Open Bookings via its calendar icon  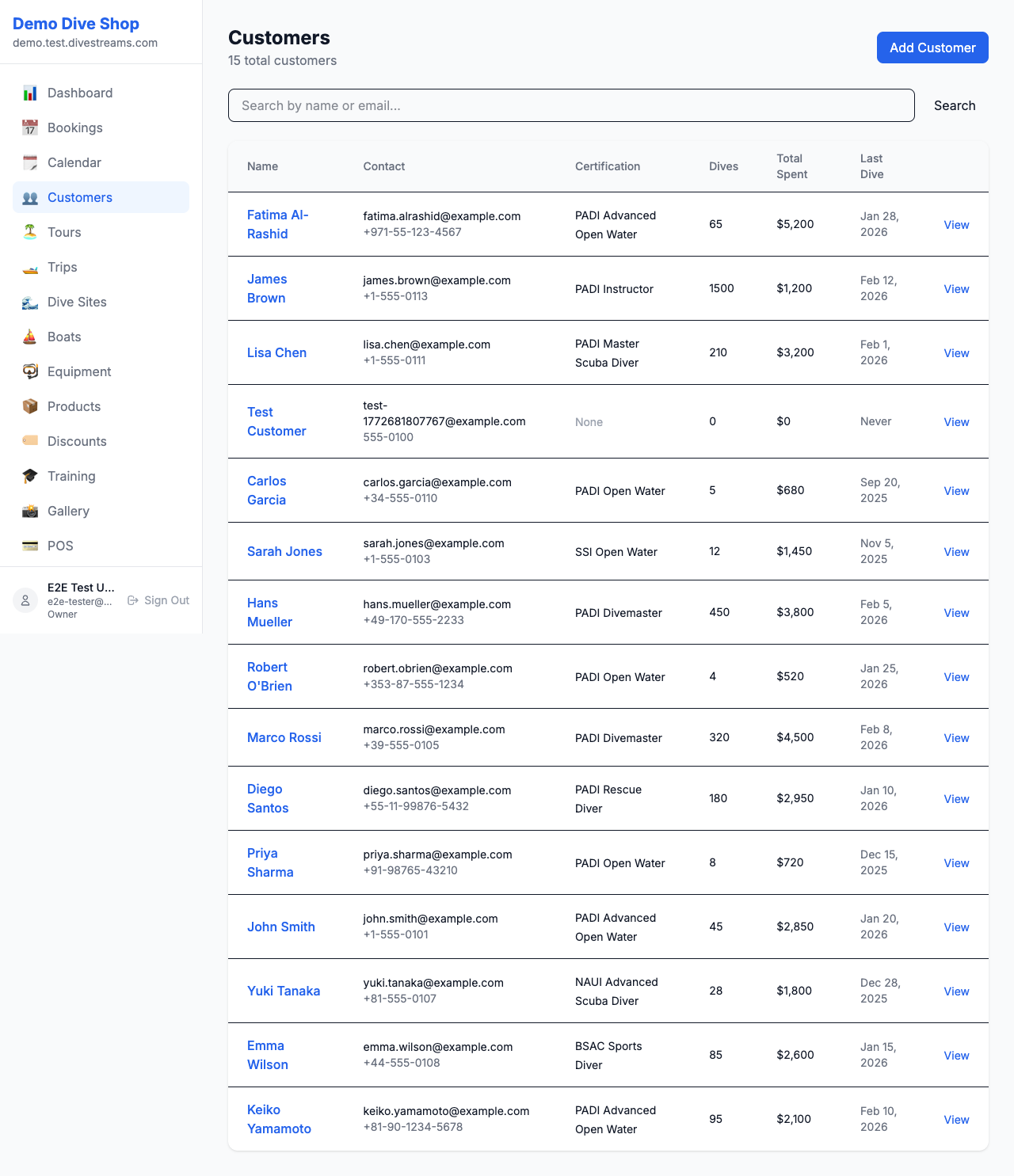[x=29, y=127]
